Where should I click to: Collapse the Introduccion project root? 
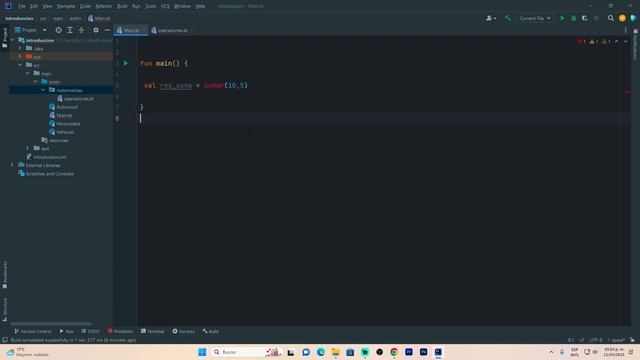[x=12, y=40]
